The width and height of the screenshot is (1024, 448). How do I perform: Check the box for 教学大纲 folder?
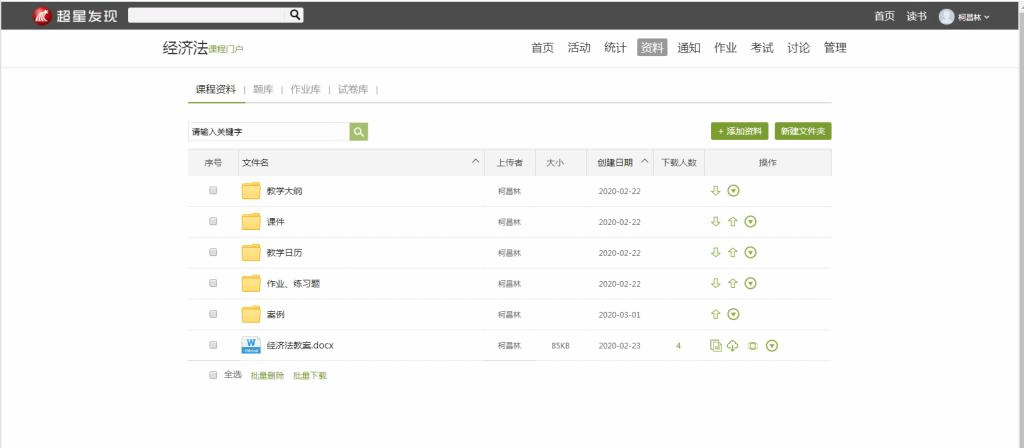coord(213,191)
